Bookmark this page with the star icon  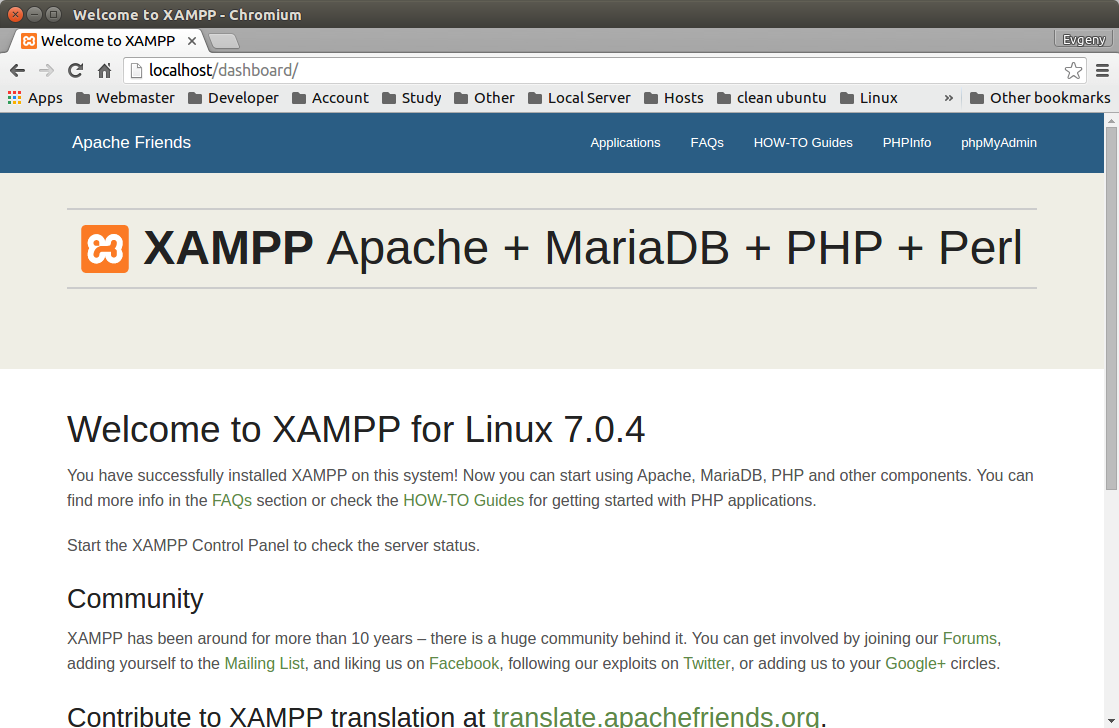1073,70
